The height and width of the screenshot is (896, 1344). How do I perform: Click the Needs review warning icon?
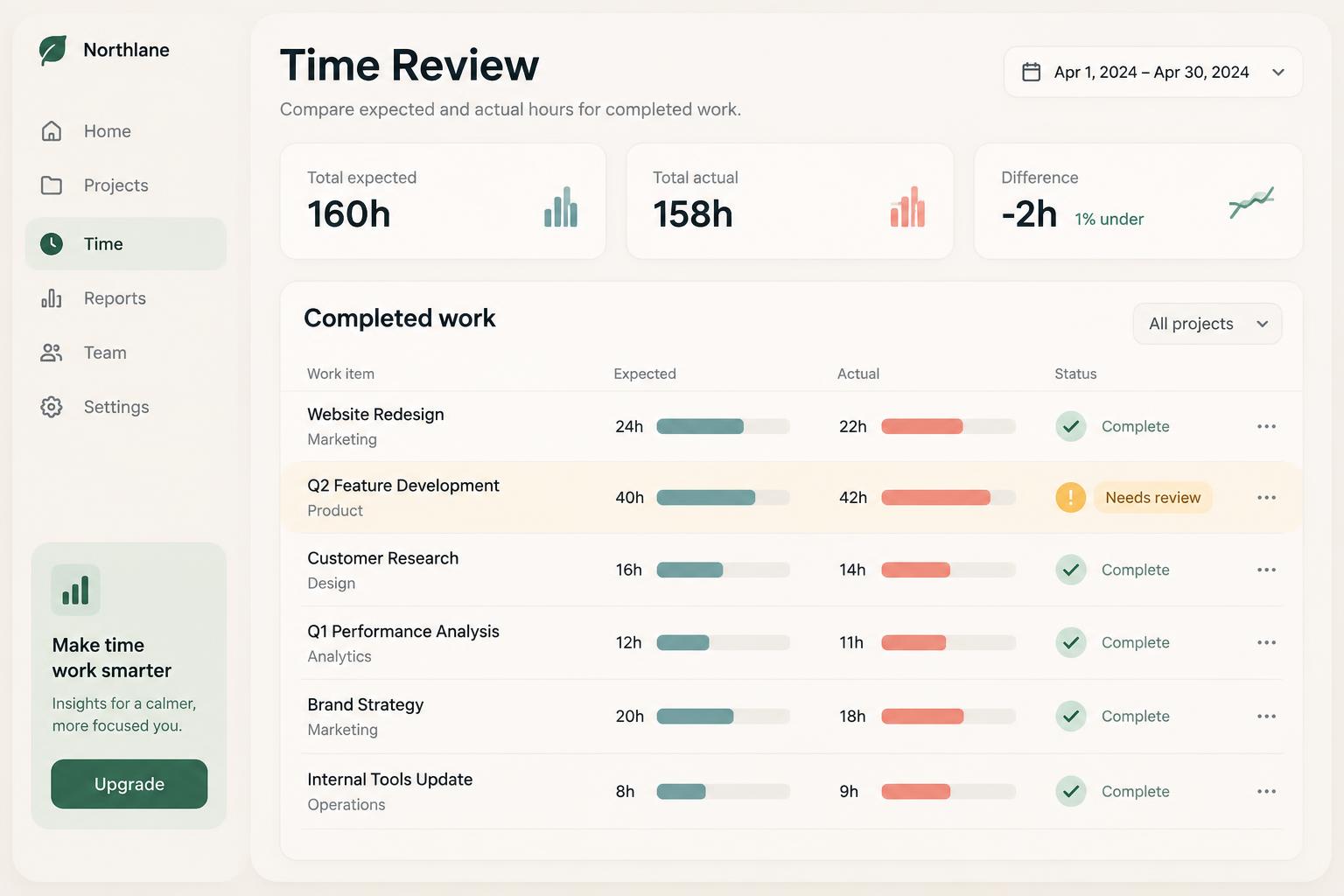(x=1070, y=497)
